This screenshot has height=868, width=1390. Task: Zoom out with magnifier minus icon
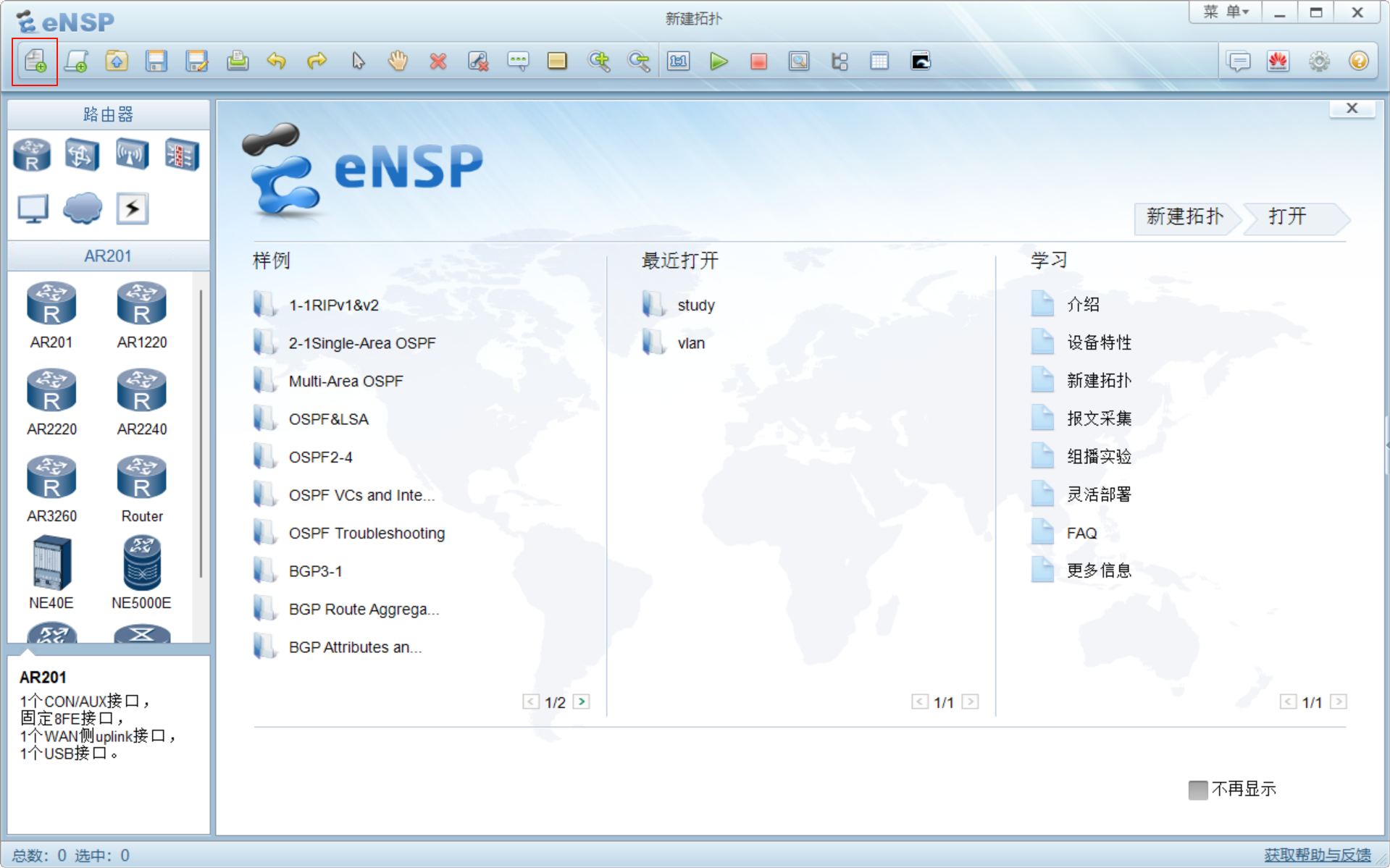tap(639, 62)
